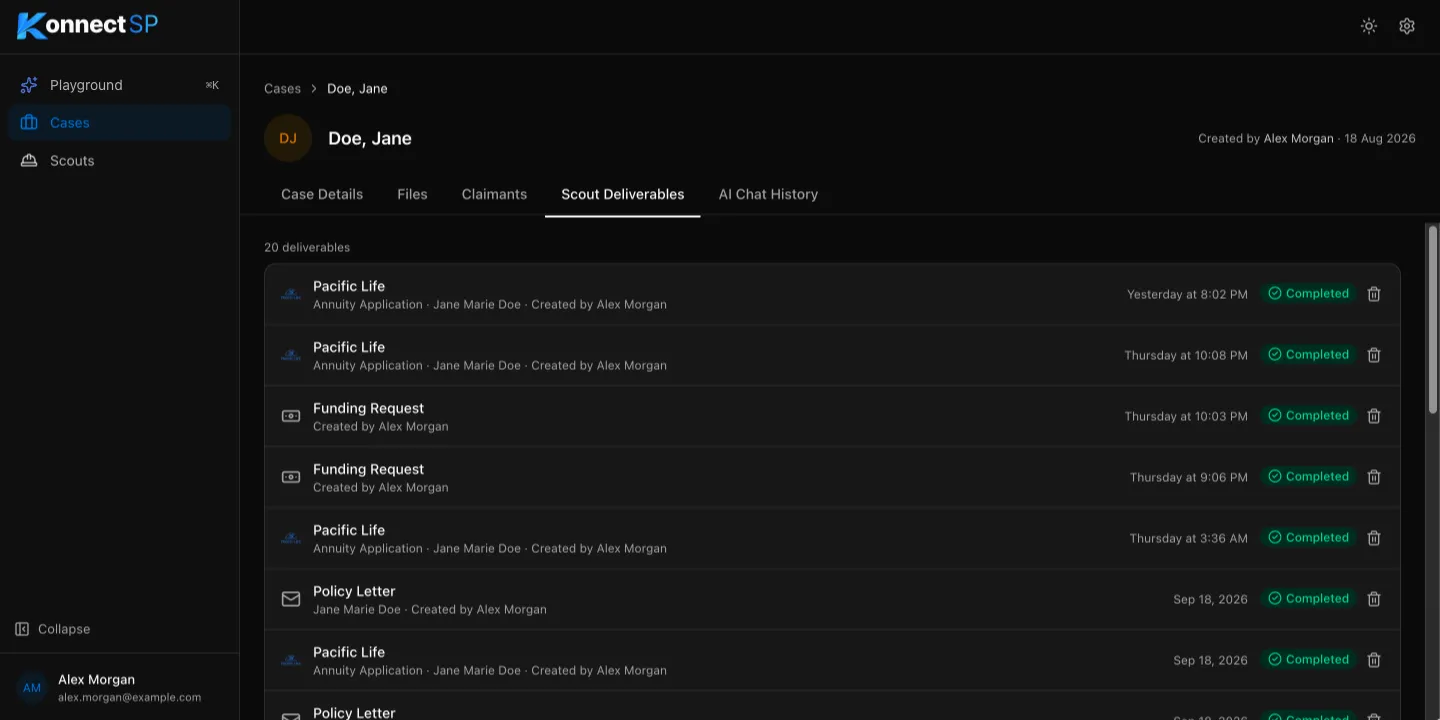Click the Cases breadcrumb link

[282, 89]
